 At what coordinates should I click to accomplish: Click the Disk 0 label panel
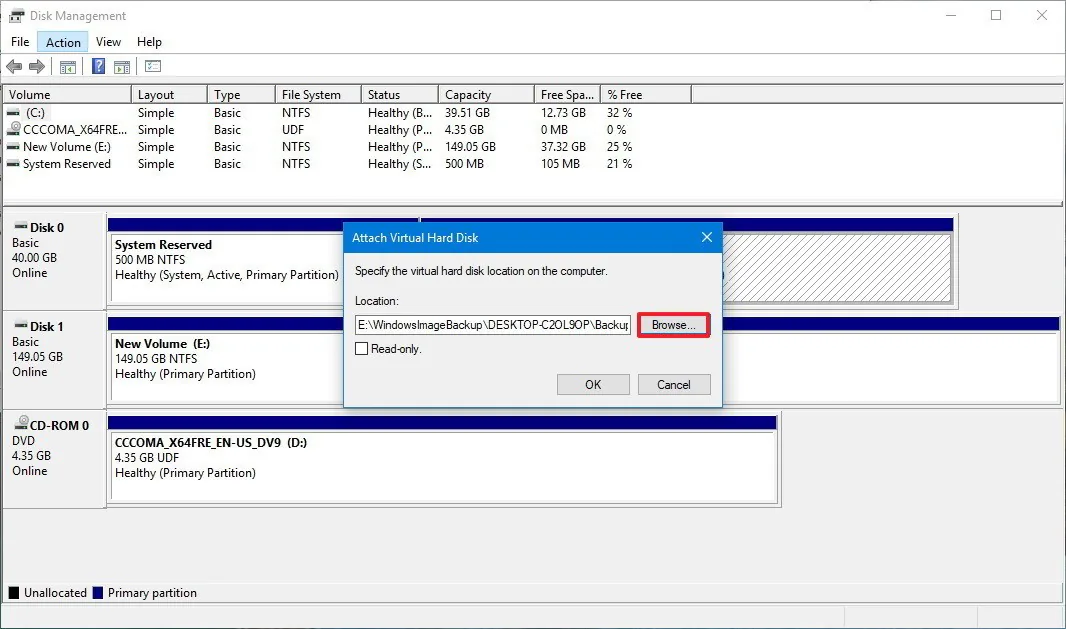click(54, 261)
